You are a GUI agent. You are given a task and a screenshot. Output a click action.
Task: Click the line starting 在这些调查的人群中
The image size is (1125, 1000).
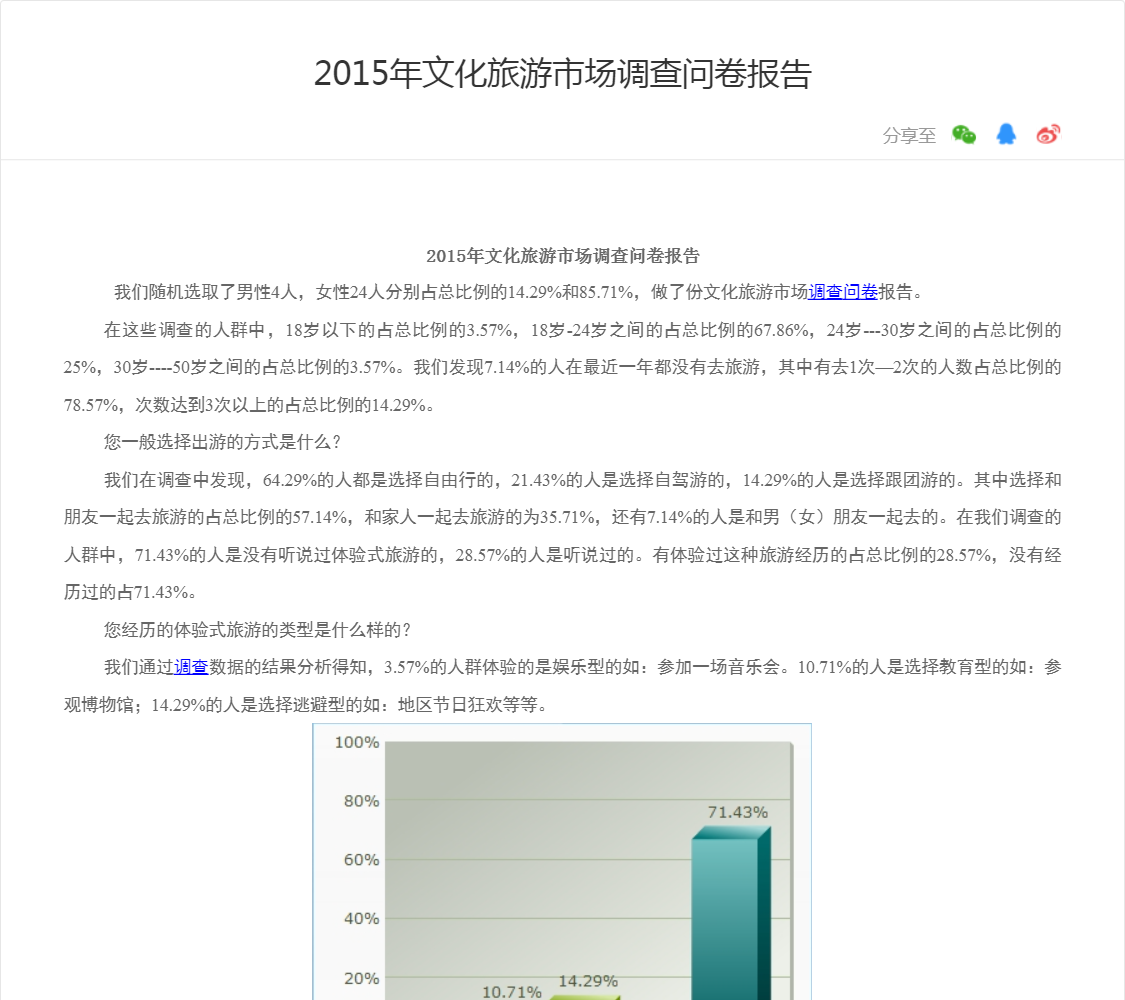(583, 330)
